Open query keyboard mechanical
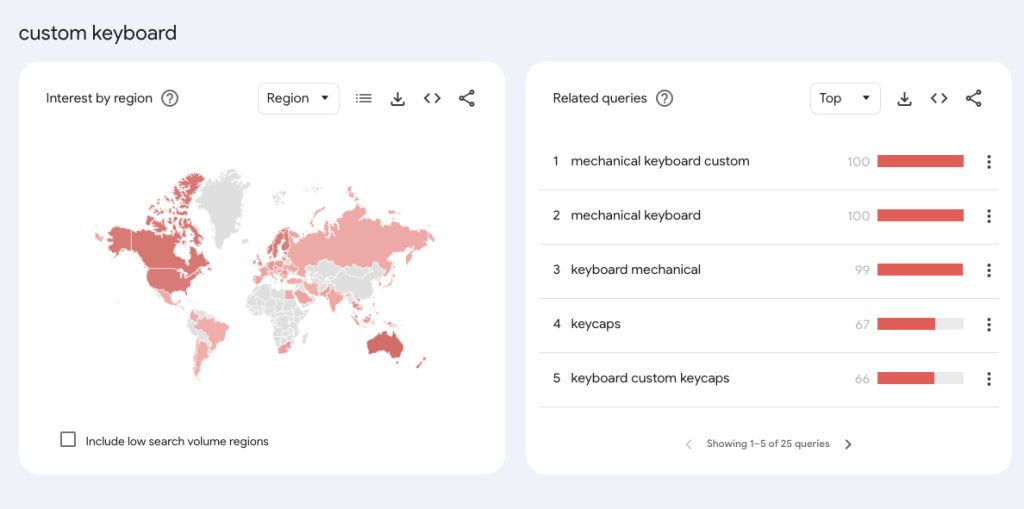 click(635, 269)
